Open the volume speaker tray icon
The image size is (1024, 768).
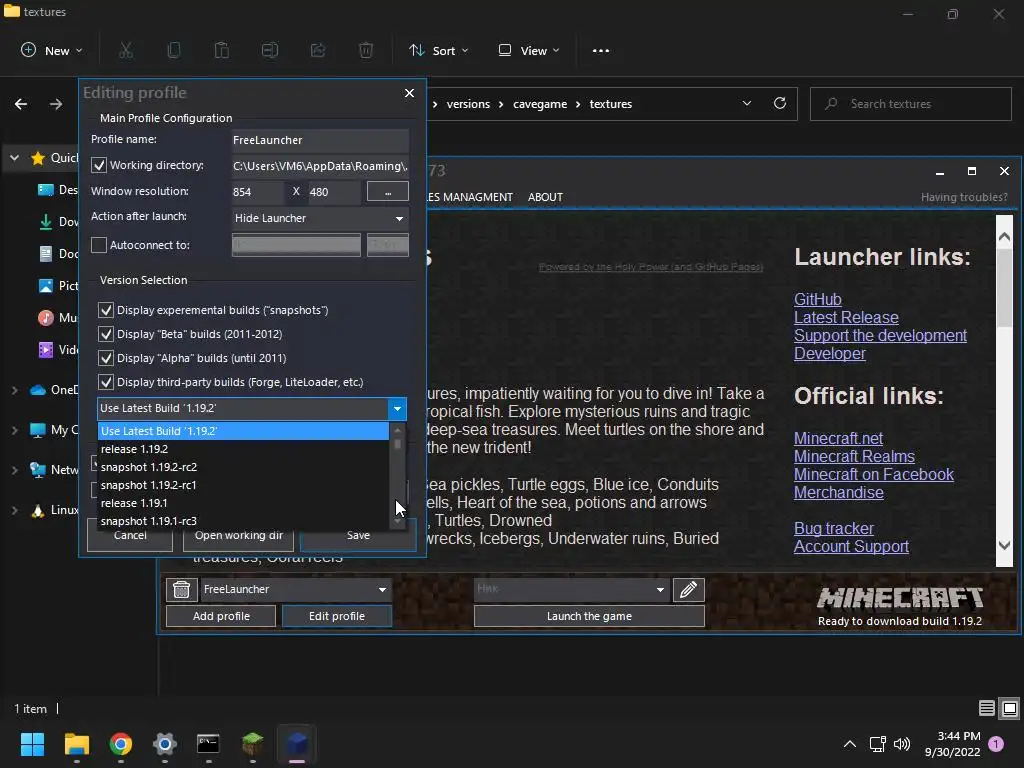click(x=902, y=744)
